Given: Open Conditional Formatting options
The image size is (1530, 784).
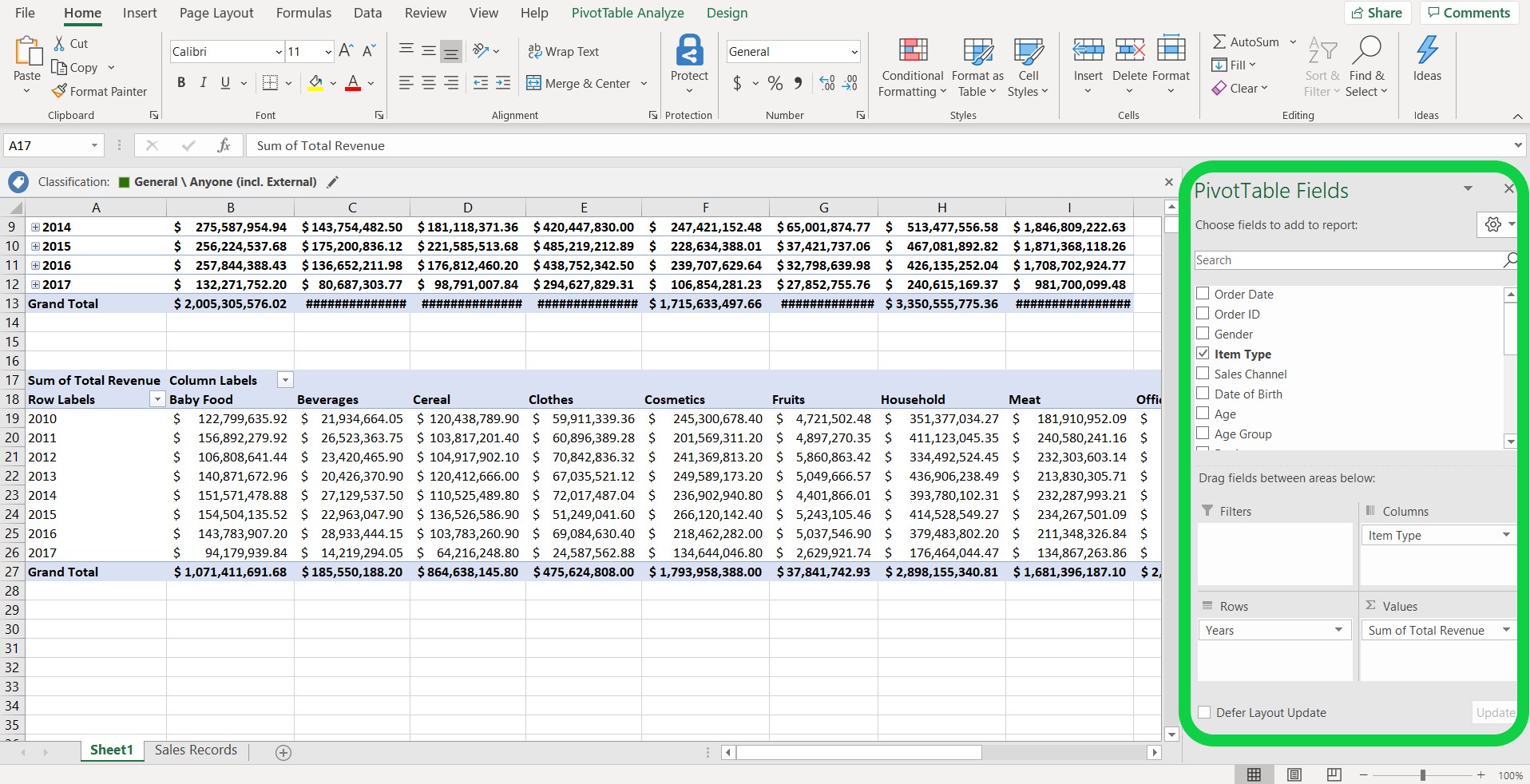Looking at the screenshot, I should [910, 67].
